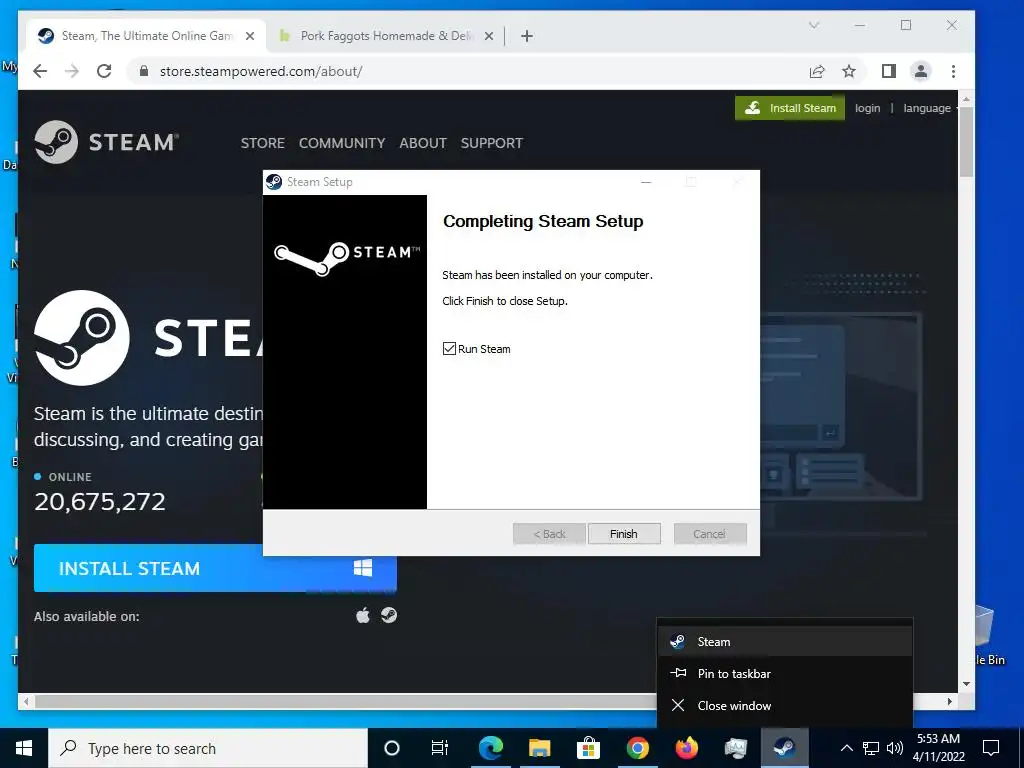Open volume tray icon

pyautogui.click(x=895, y=748)
